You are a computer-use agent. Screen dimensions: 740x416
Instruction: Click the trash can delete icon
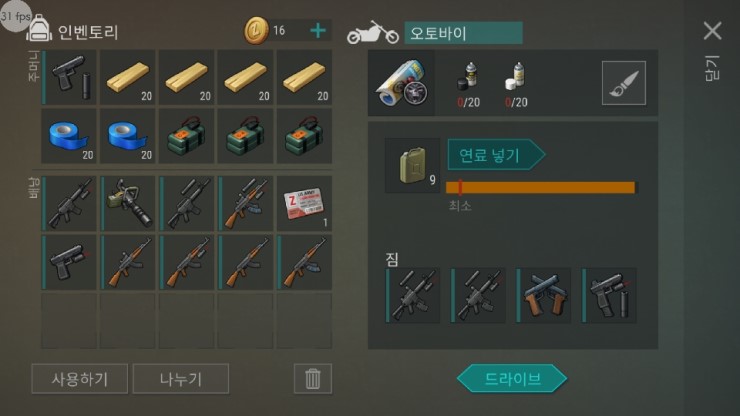pos(312,379)
